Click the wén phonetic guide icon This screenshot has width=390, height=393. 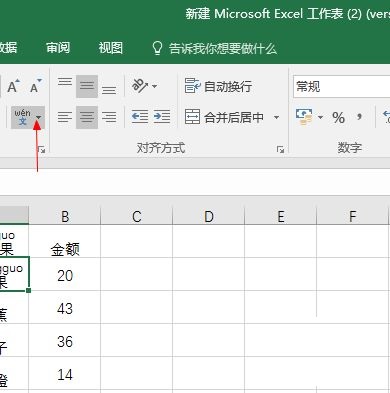point(22,117)
